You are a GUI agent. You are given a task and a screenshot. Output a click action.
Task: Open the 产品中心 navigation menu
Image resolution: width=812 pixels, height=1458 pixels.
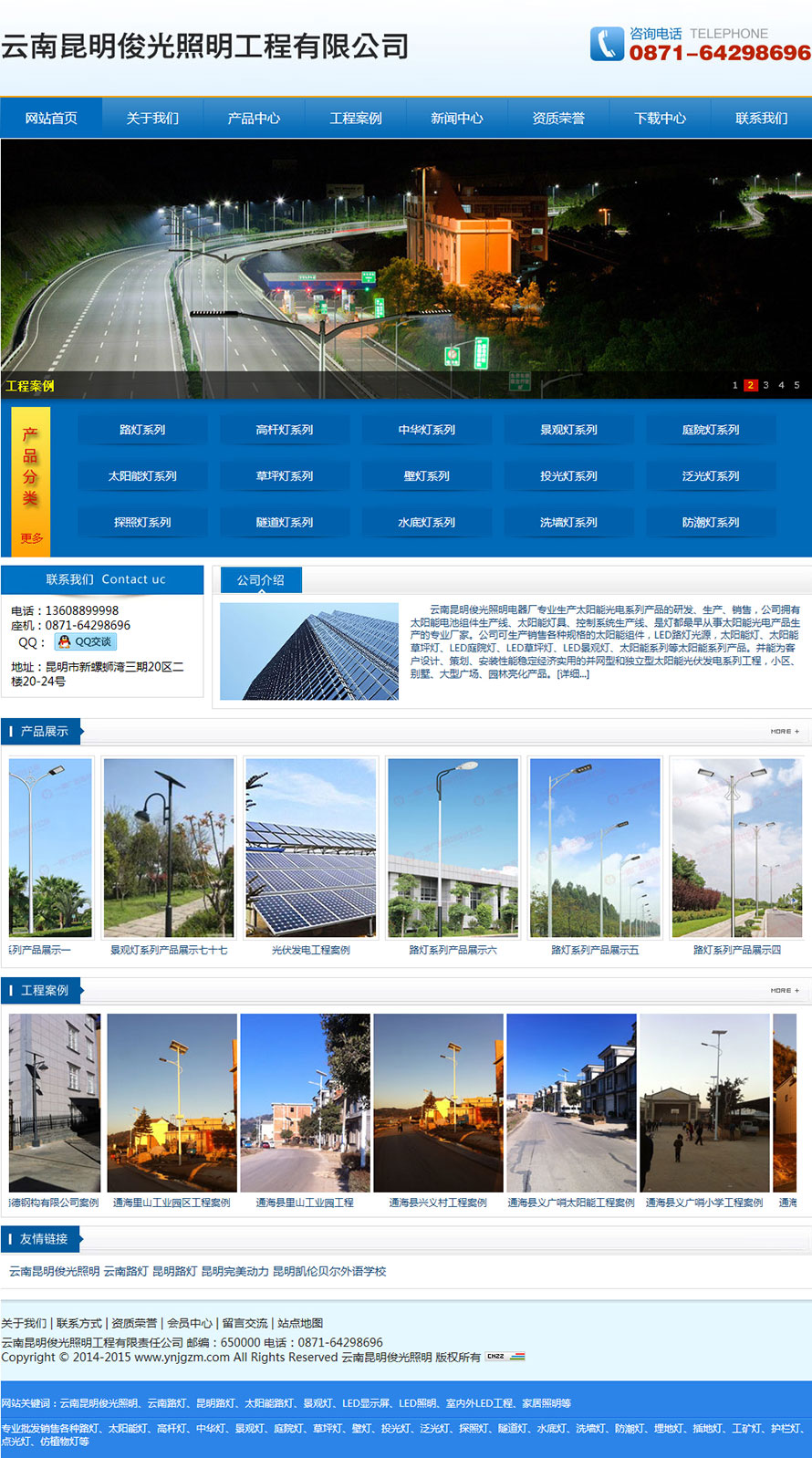254,119
